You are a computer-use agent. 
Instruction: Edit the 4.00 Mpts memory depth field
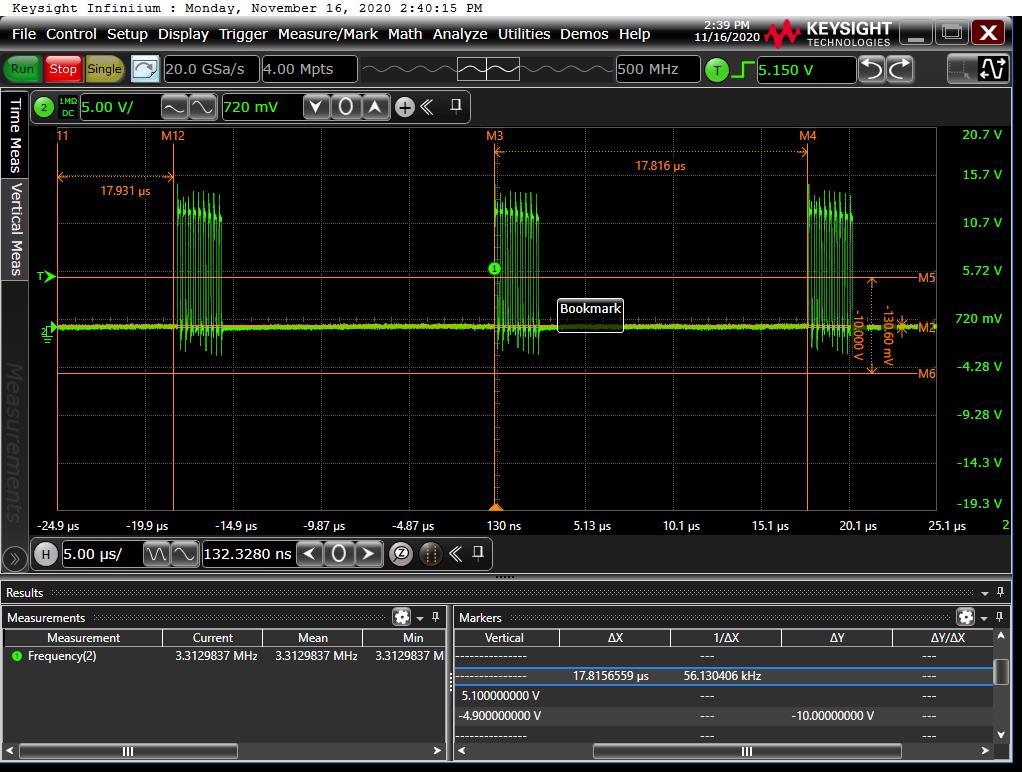pyautogui.click(x=309, y=69)
